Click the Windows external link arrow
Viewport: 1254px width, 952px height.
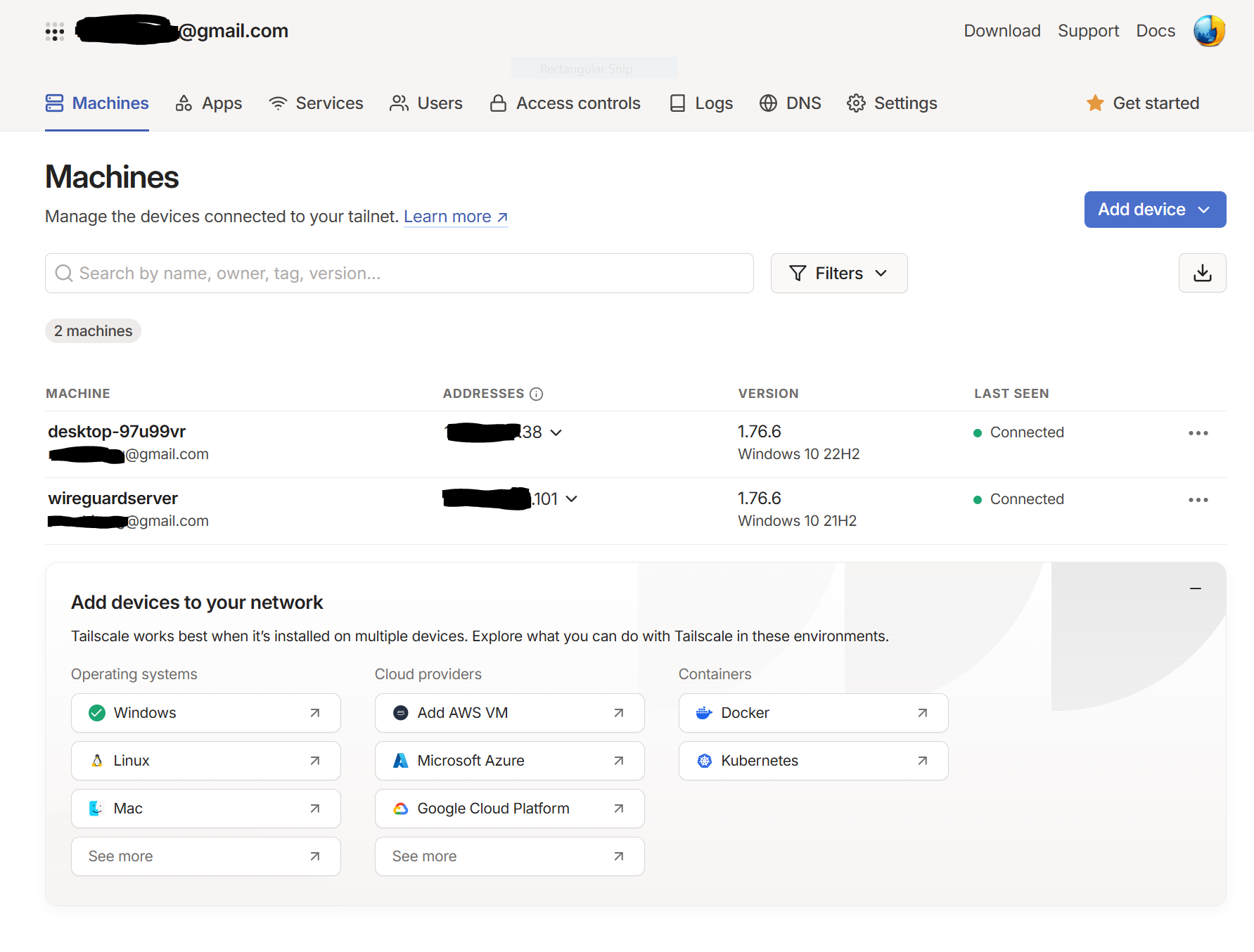pos(315,713)
